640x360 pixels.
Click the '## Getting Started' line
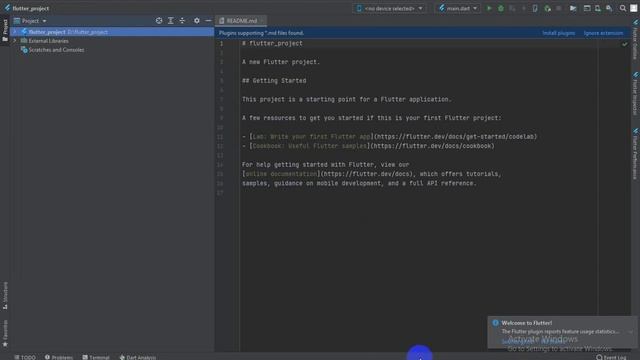click(274, 81)
